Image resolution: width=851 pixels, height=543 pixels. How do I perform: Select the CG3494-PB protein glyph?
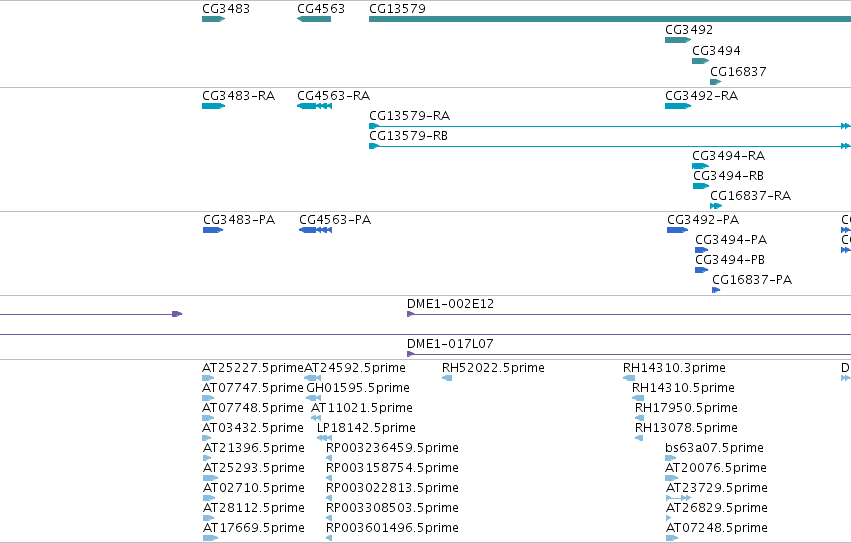[x=701, y=270]
